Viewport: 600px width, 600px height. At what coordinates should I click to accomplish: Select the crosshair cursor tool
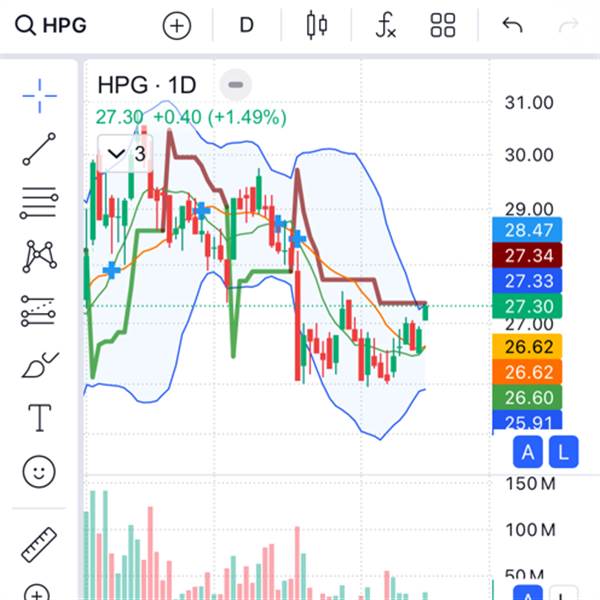pos(39,96)
